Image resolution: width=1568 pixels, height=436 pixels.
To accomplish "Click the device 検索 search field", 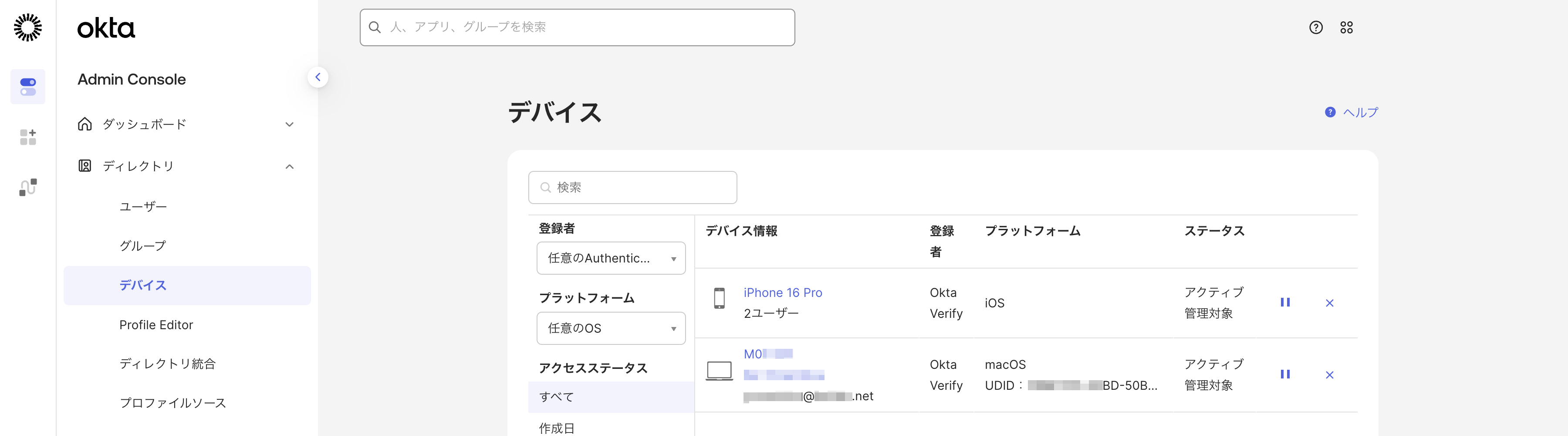I will click(633, 187).
